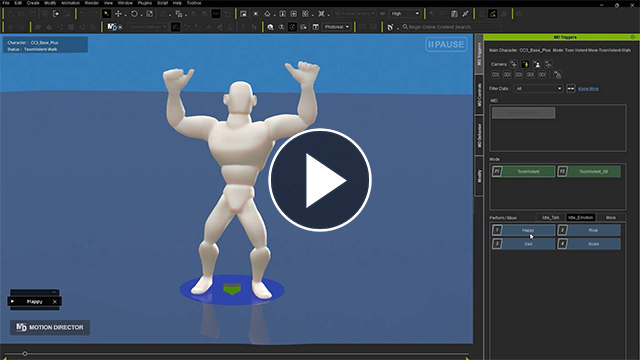The width and height of the screenshot is (640, 360).
Task: Select the active green follow camera icon
Action: click(x=525, y=64)
